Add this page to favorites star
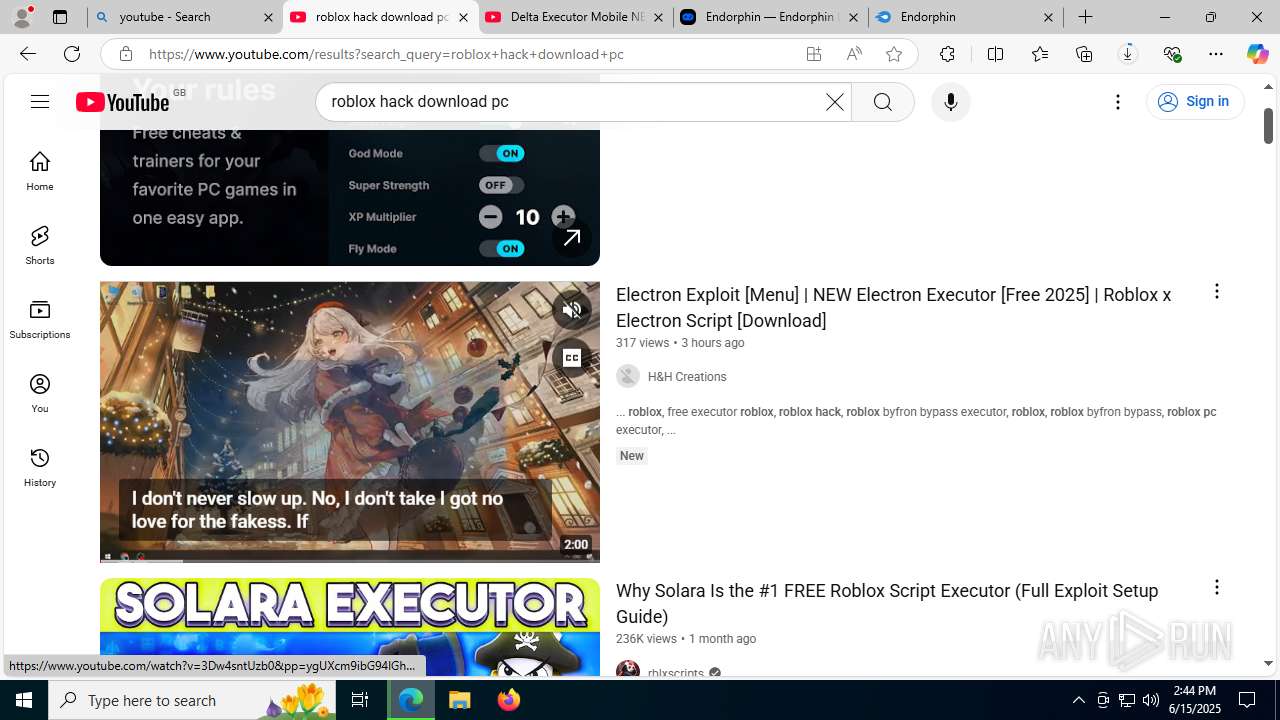Image resolution: width=1280 pixels, height=720 pixels. pos(894,54)
